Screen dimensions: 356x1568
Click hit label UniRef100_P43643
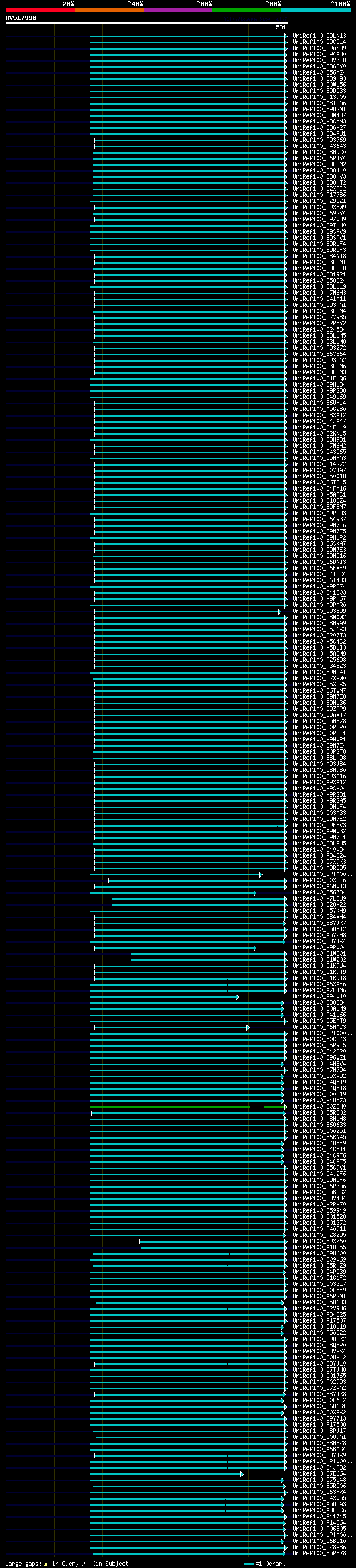pos(319,146)
